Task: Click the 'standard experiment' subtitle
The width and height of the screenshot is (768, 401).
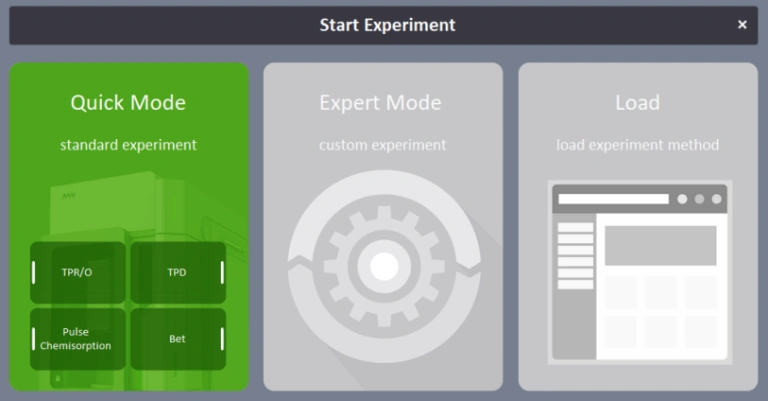Action: click(128, 145)
